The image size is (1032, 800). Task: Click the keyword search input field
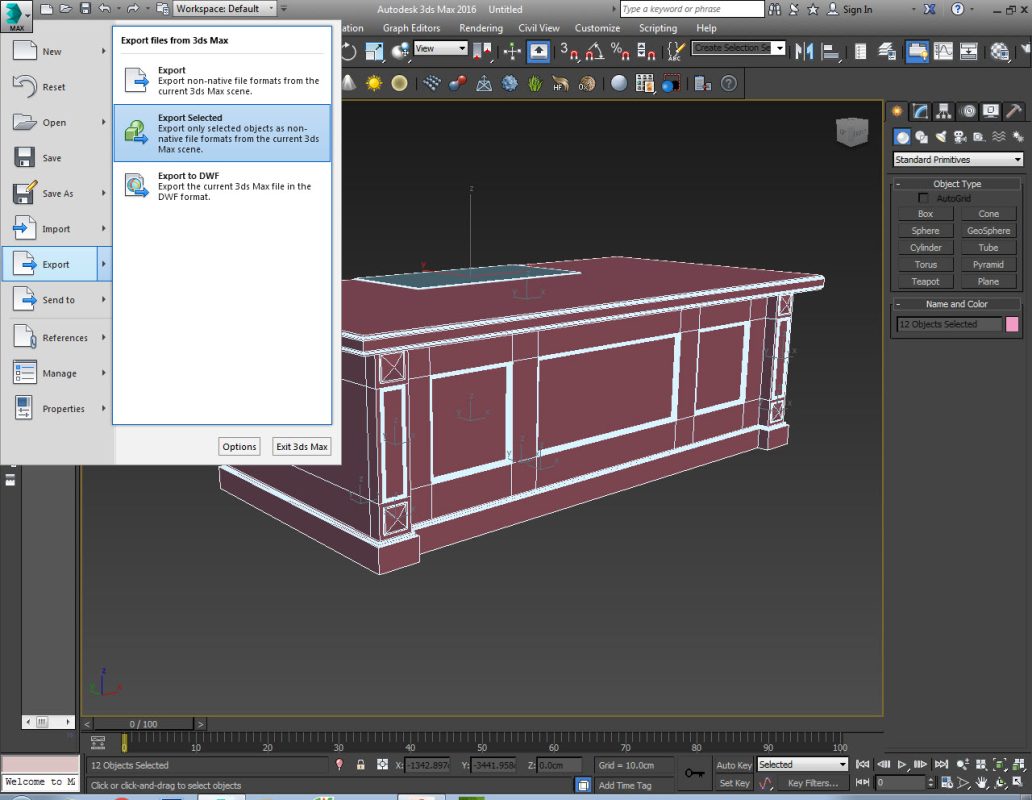click(x=690, y=9)
